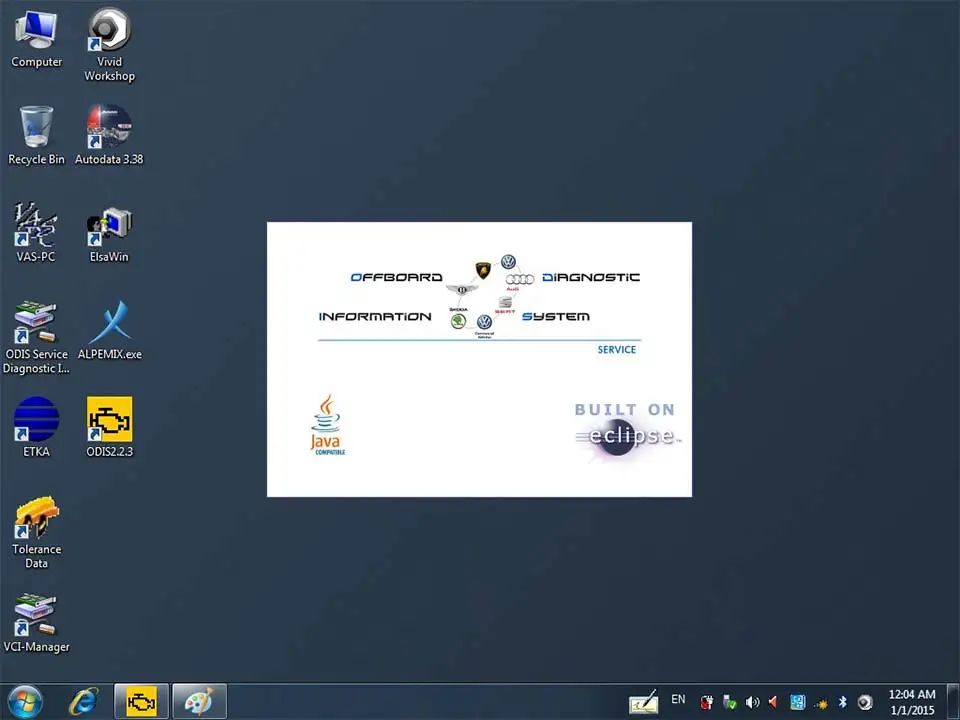Open the volume control slider
The width and height of the screenshot is (960, 720).
[752, 702]
